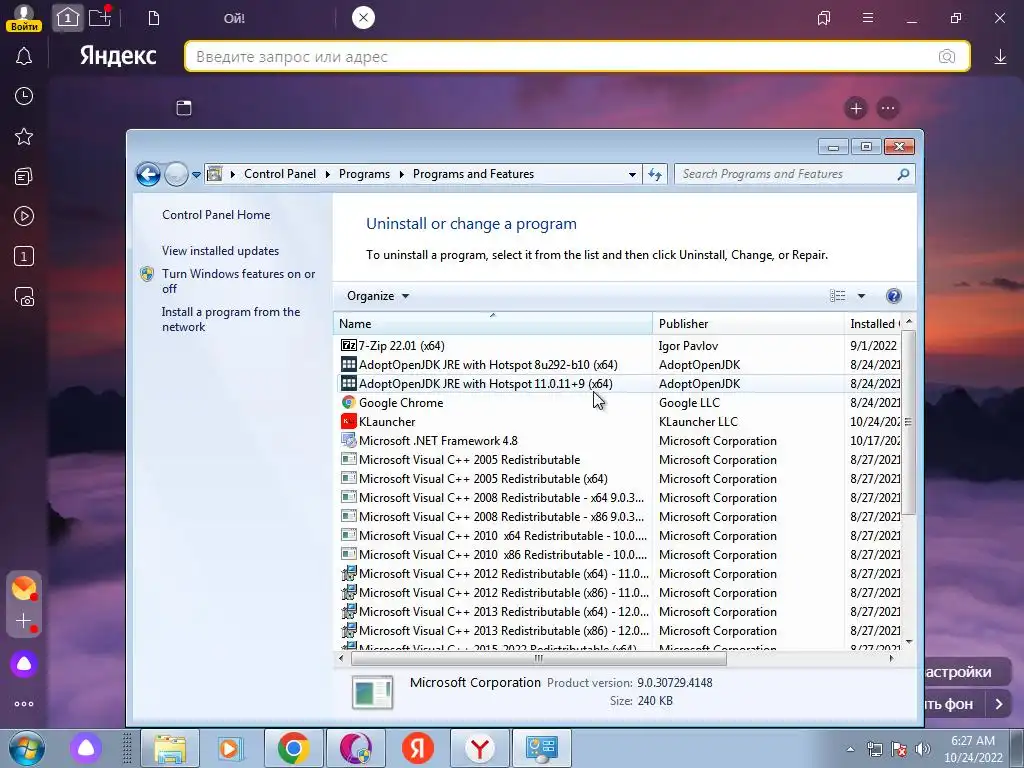Viewport: 1024px width, 768px height.
Task: Add a new tab group
Action: 101,17
